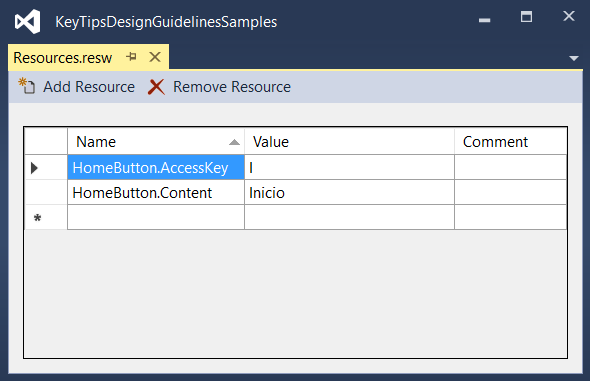Click the Value column header

tap(349, 141)
